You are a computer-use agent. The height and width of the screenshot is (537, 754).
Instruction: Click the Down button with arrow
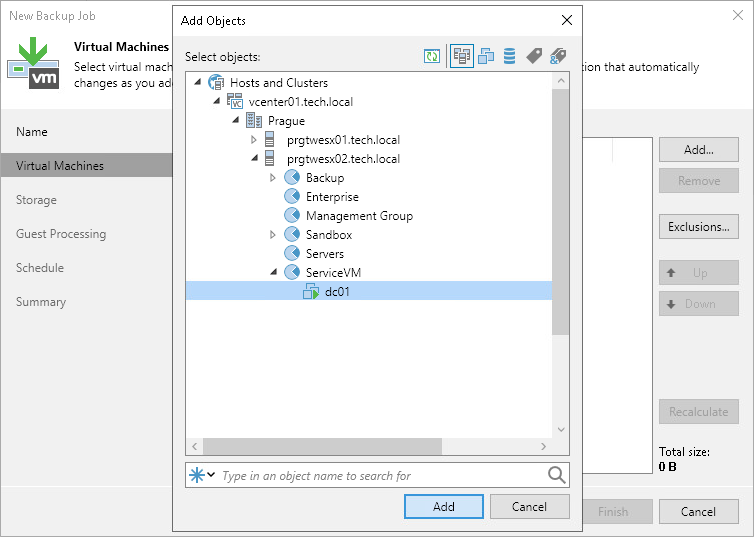(698, 303)
